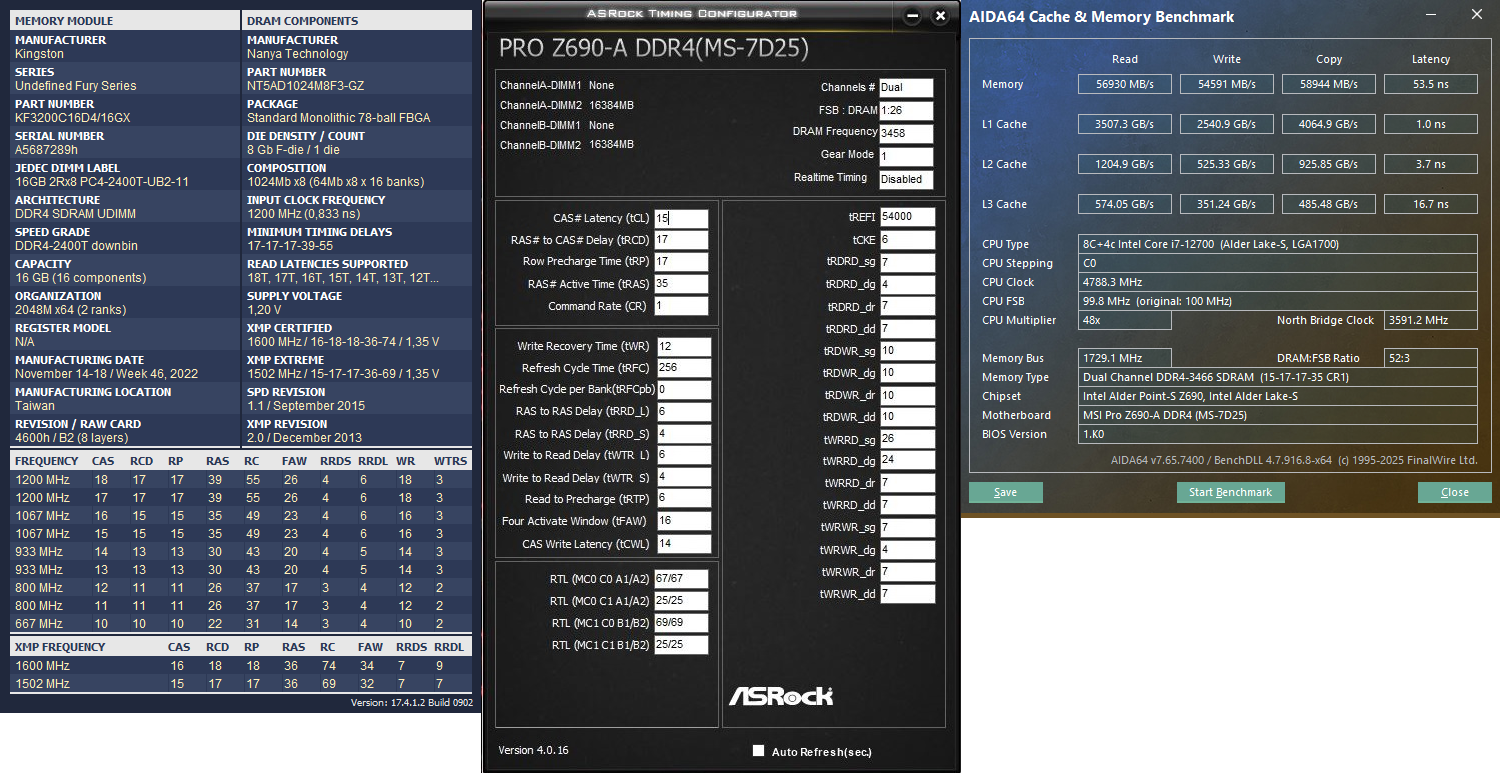Enable the Auto Refresh(sec.) checkbox

click(758, 751)
